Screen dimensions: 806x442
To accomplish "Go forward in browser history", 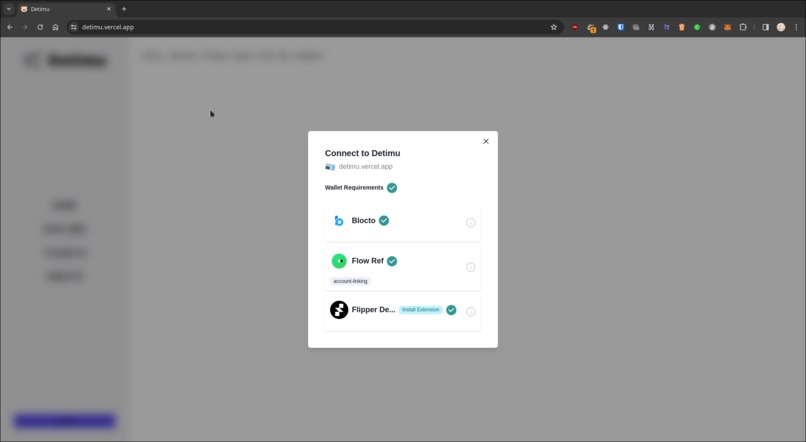I will [25, 27].
